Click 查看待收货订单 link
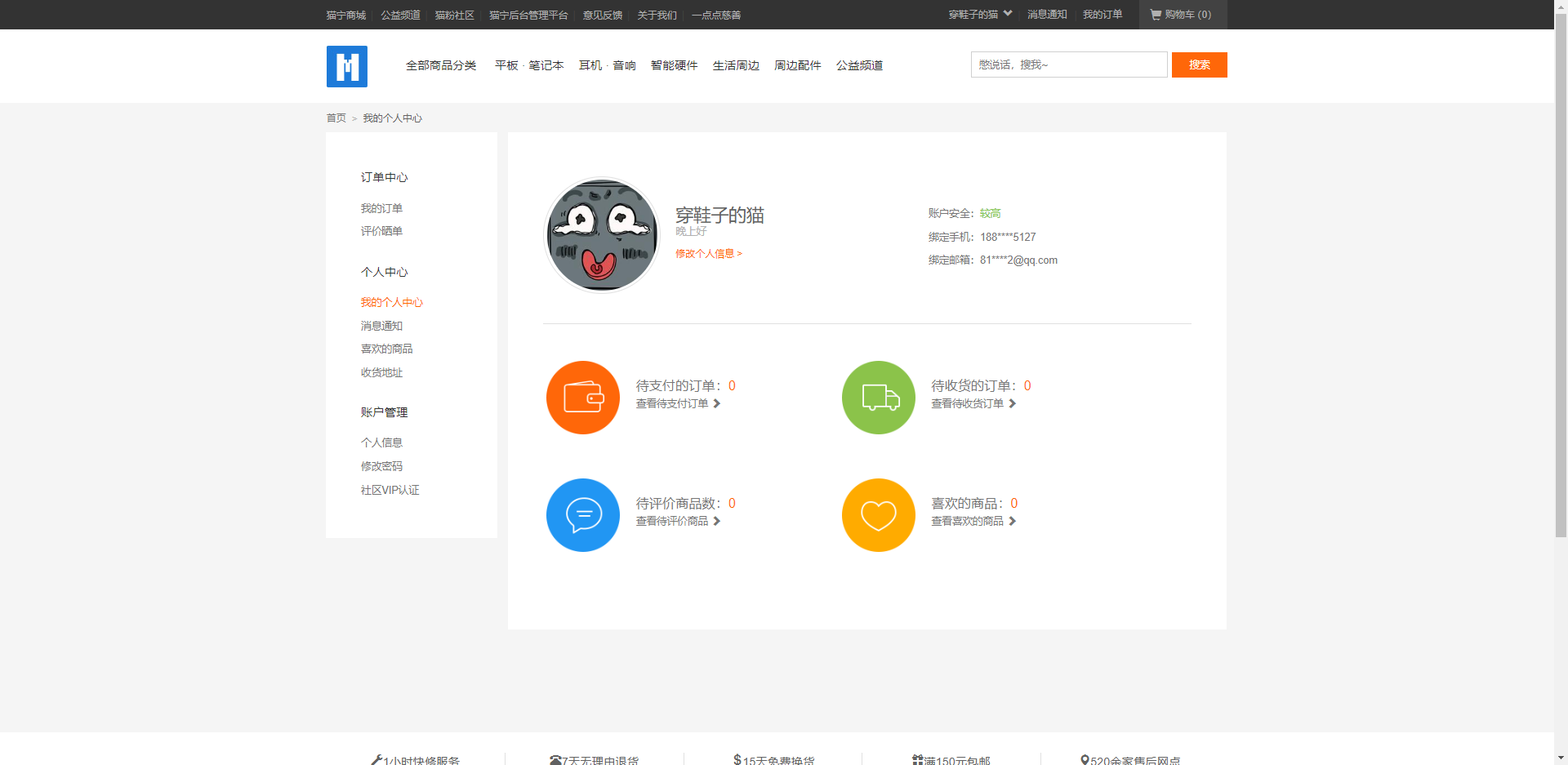The image size is (1568, 765). click(x=968, y=404)
